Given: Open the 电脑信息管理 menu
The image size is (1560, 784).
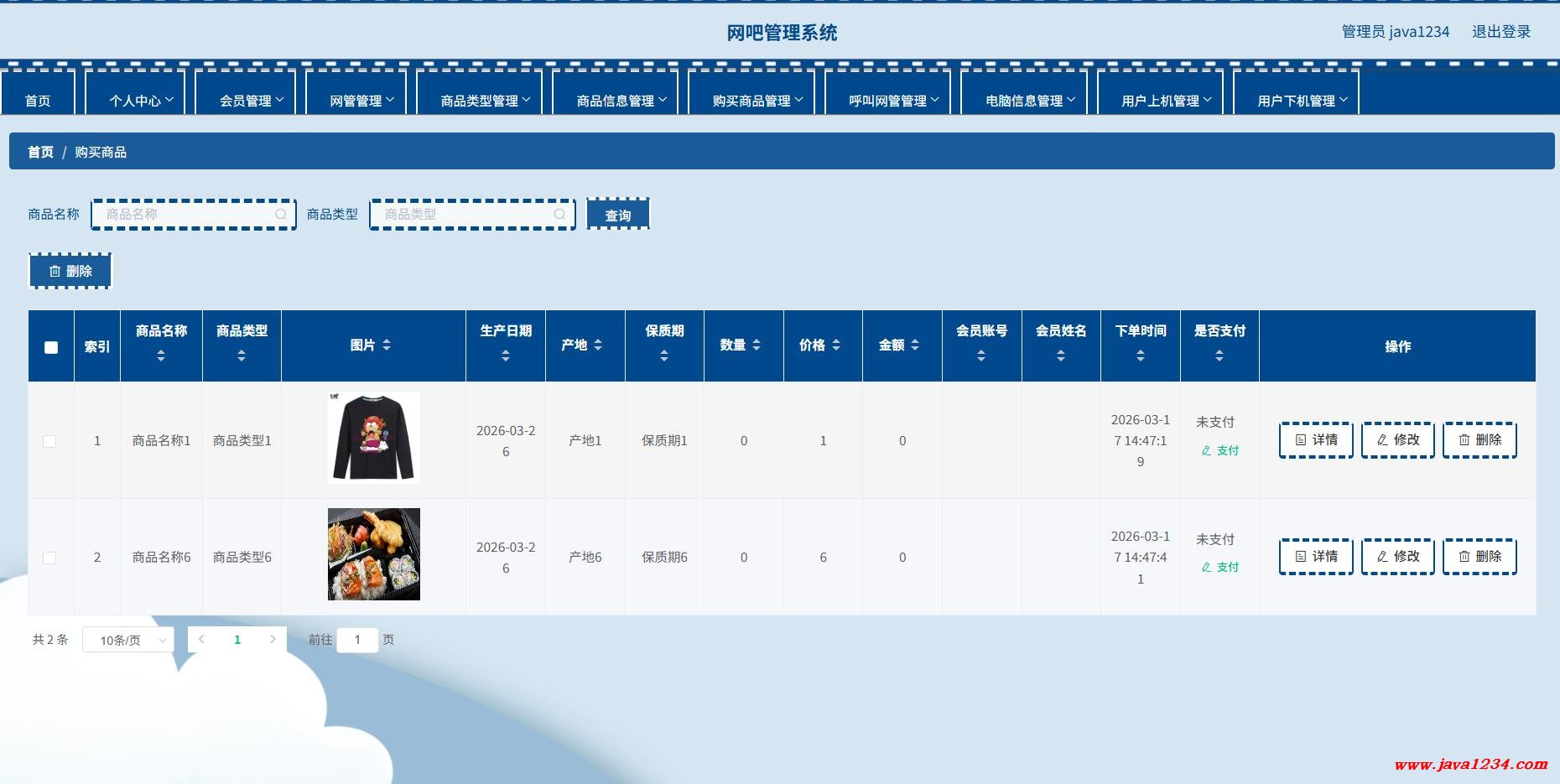Looking at the screenshot, I should tap(1030, 101).
